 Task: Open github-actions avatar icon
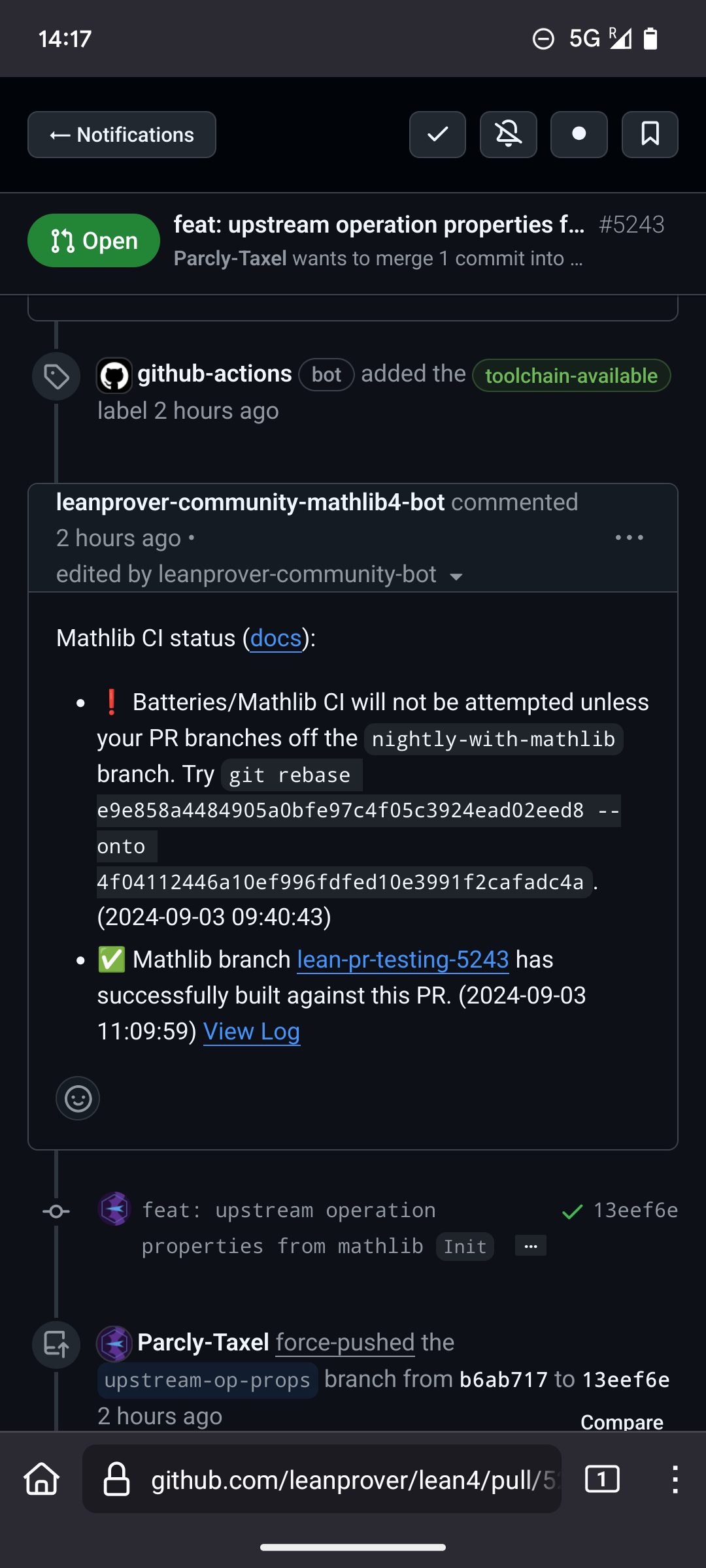tap(114, 376)
